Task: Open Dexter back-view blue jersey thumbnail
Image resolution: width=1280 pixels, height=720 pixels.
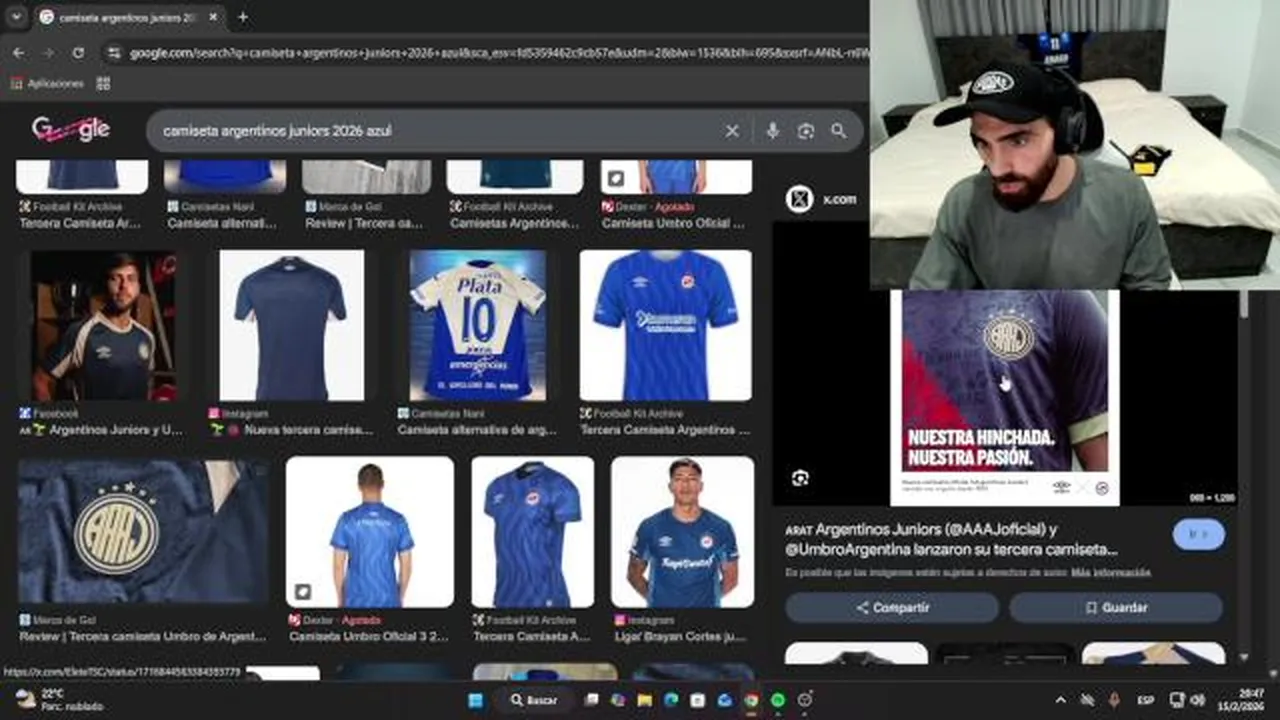Action: tap(370, 532)
